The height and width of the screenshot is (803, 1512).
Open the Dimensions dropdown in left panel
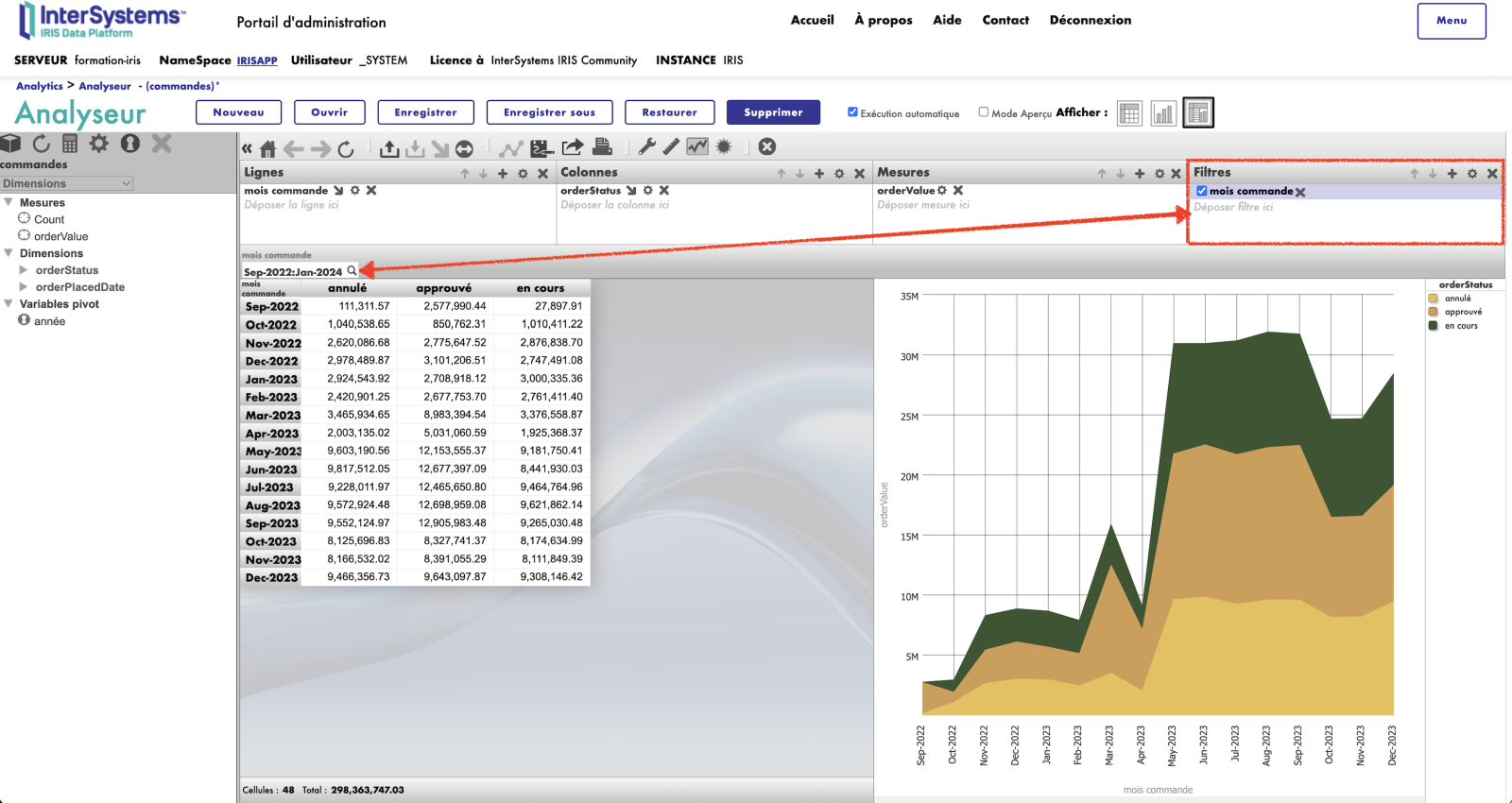[x=66, y=183]
